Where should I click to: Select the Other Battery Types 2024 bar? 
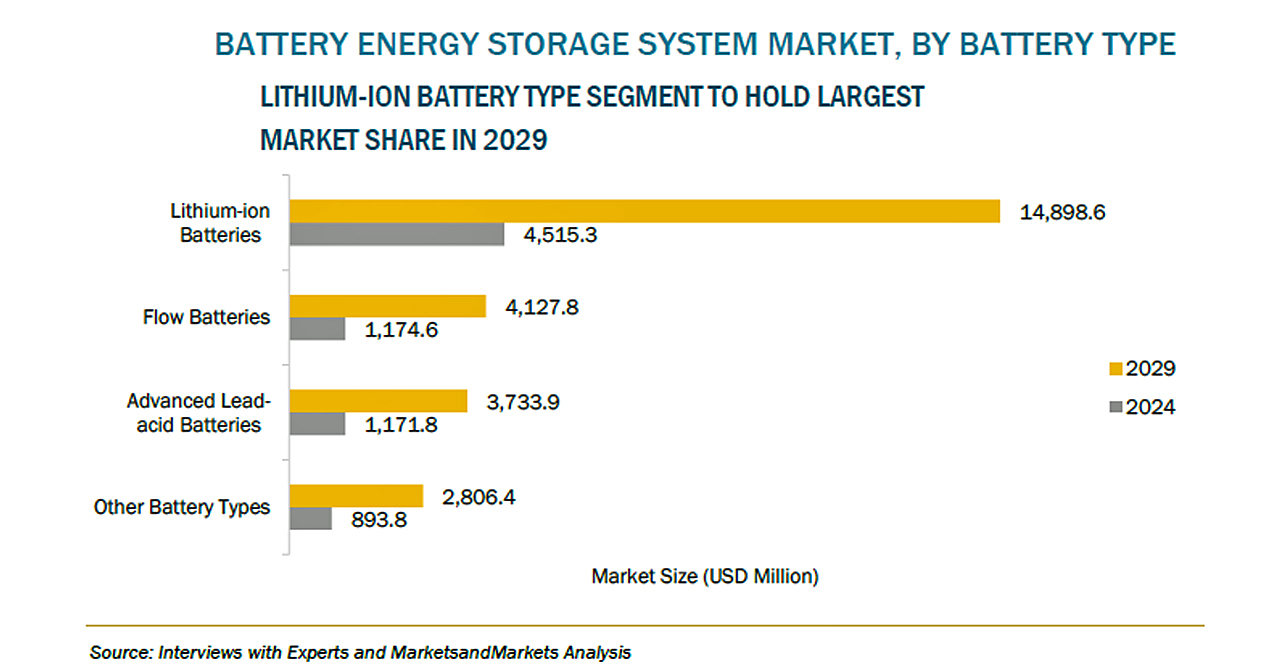coord(311,519)
